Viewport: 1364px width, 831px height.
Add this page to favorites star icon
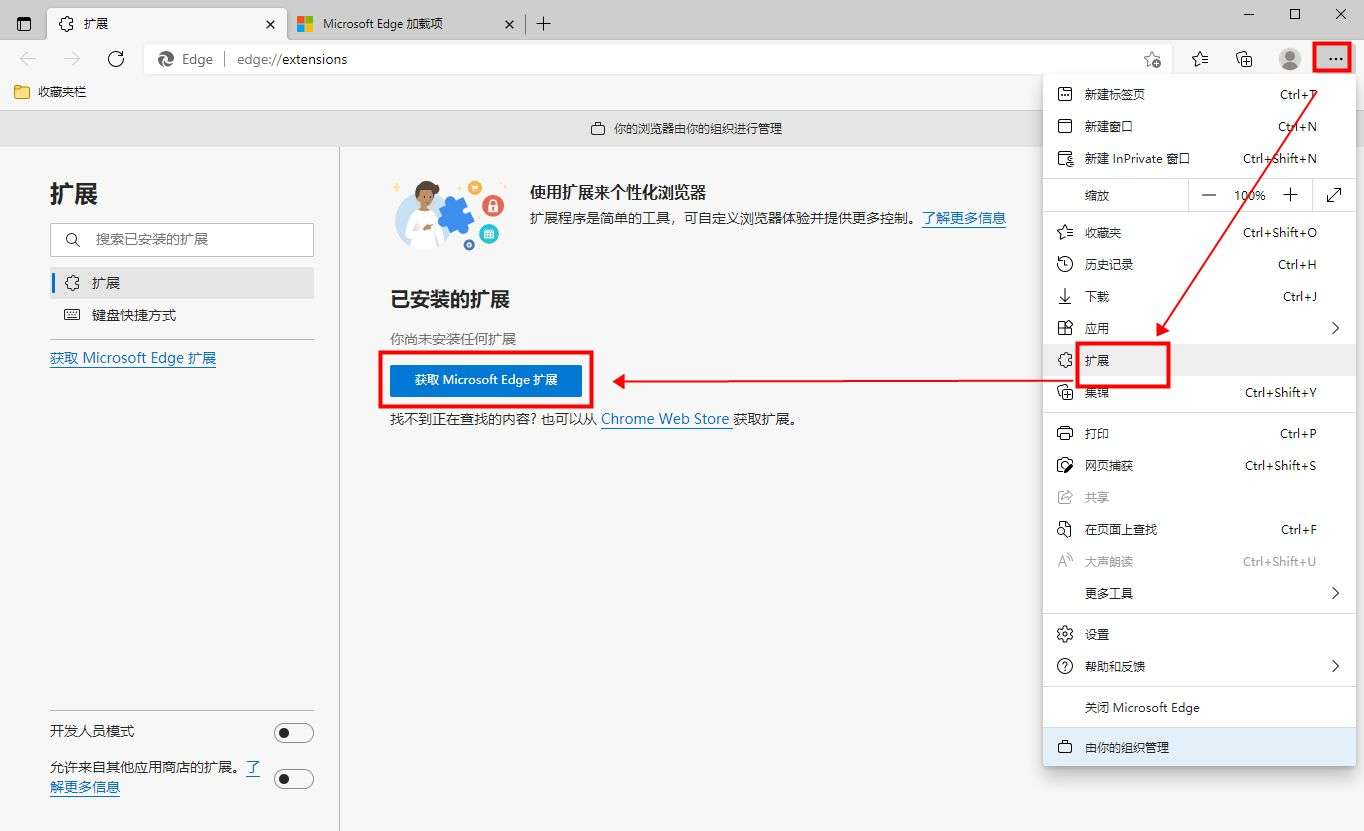[1152, 59]
